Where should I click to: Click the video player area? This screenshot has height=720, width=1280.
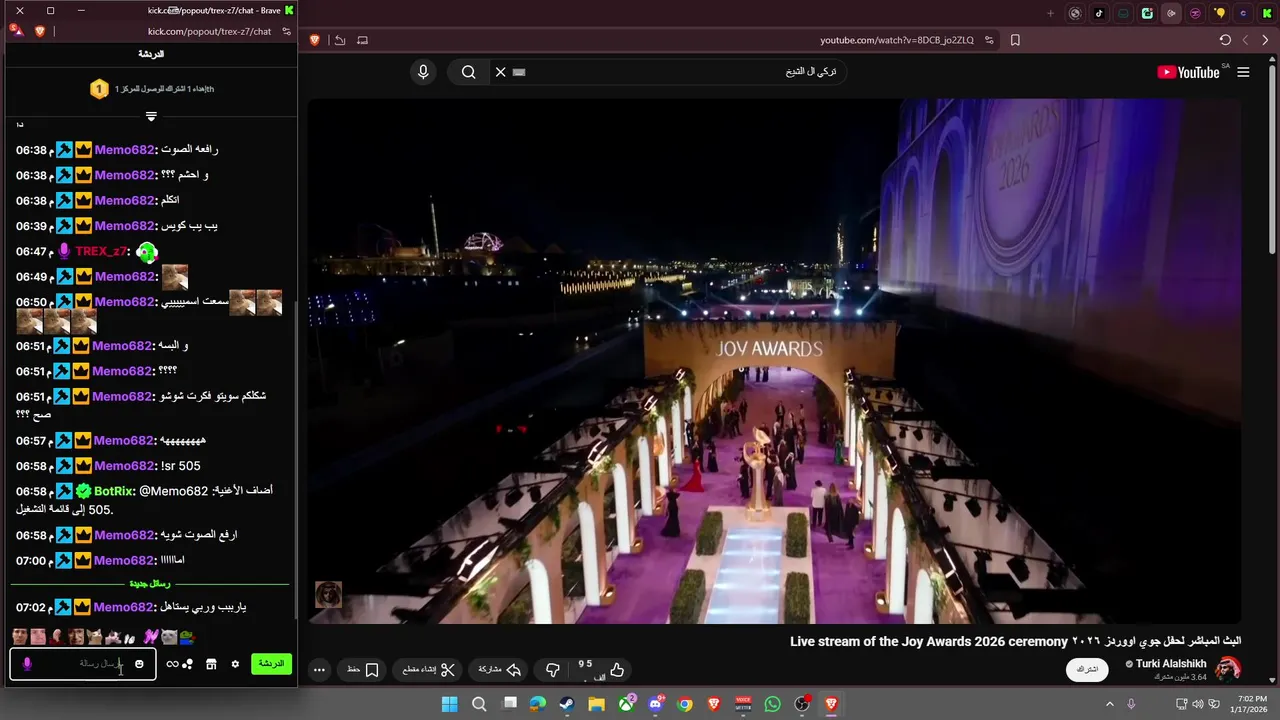(x=773, y=361)
